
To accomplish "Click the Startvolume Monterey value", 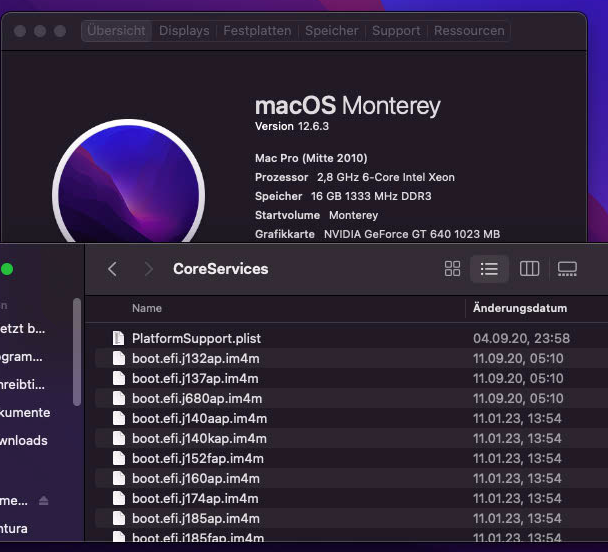I will (x=353, y=215).
